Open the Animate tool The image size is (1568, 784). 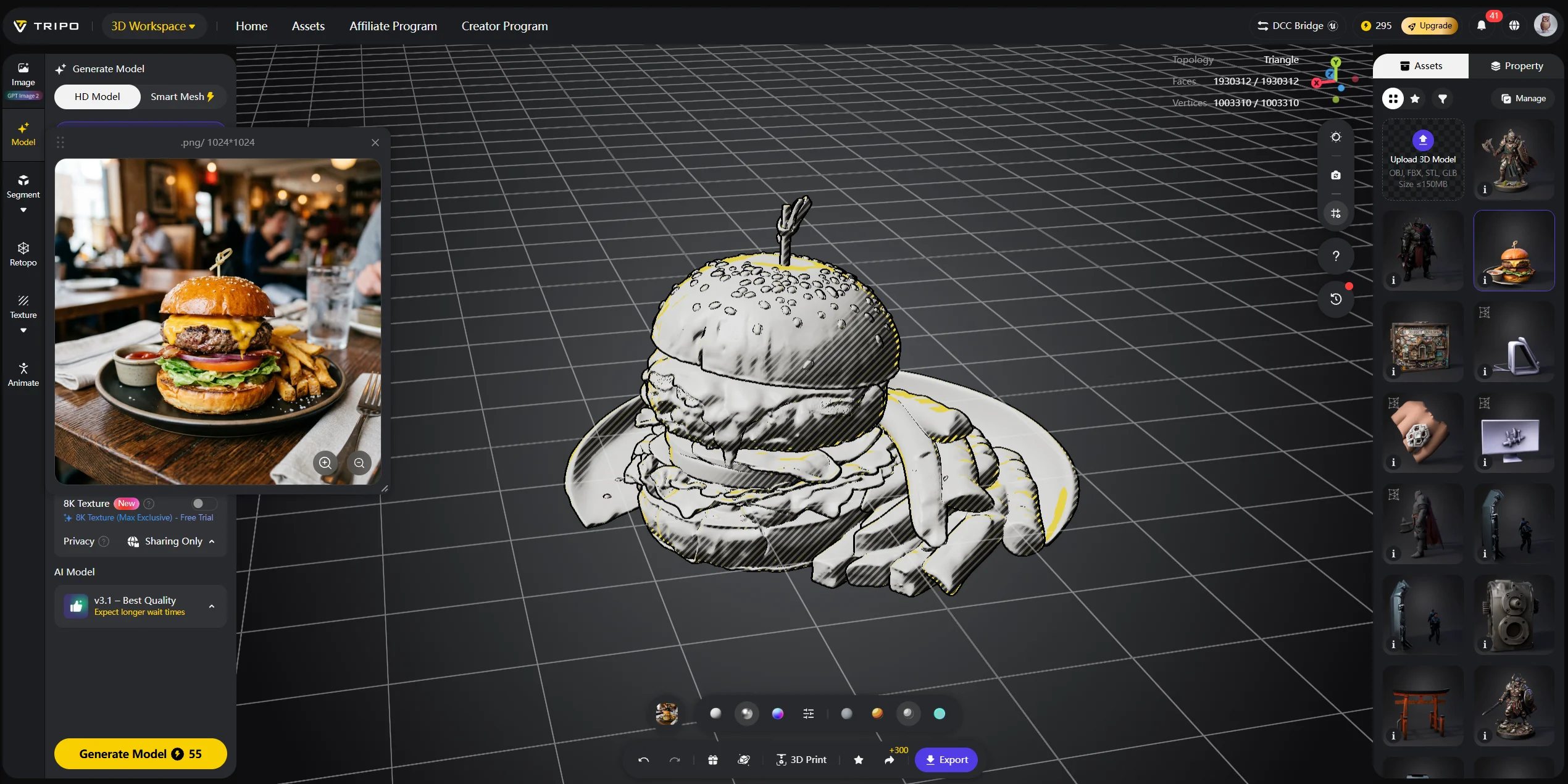click(23, 374)
